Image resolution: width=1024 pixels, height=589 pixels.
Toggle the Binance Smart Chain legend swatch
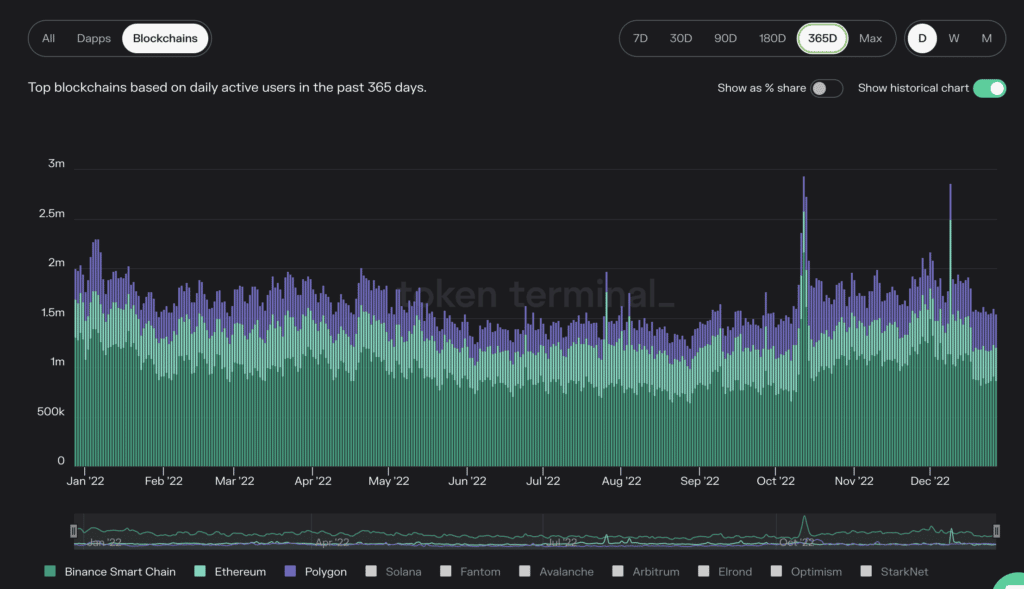point(50,571)
